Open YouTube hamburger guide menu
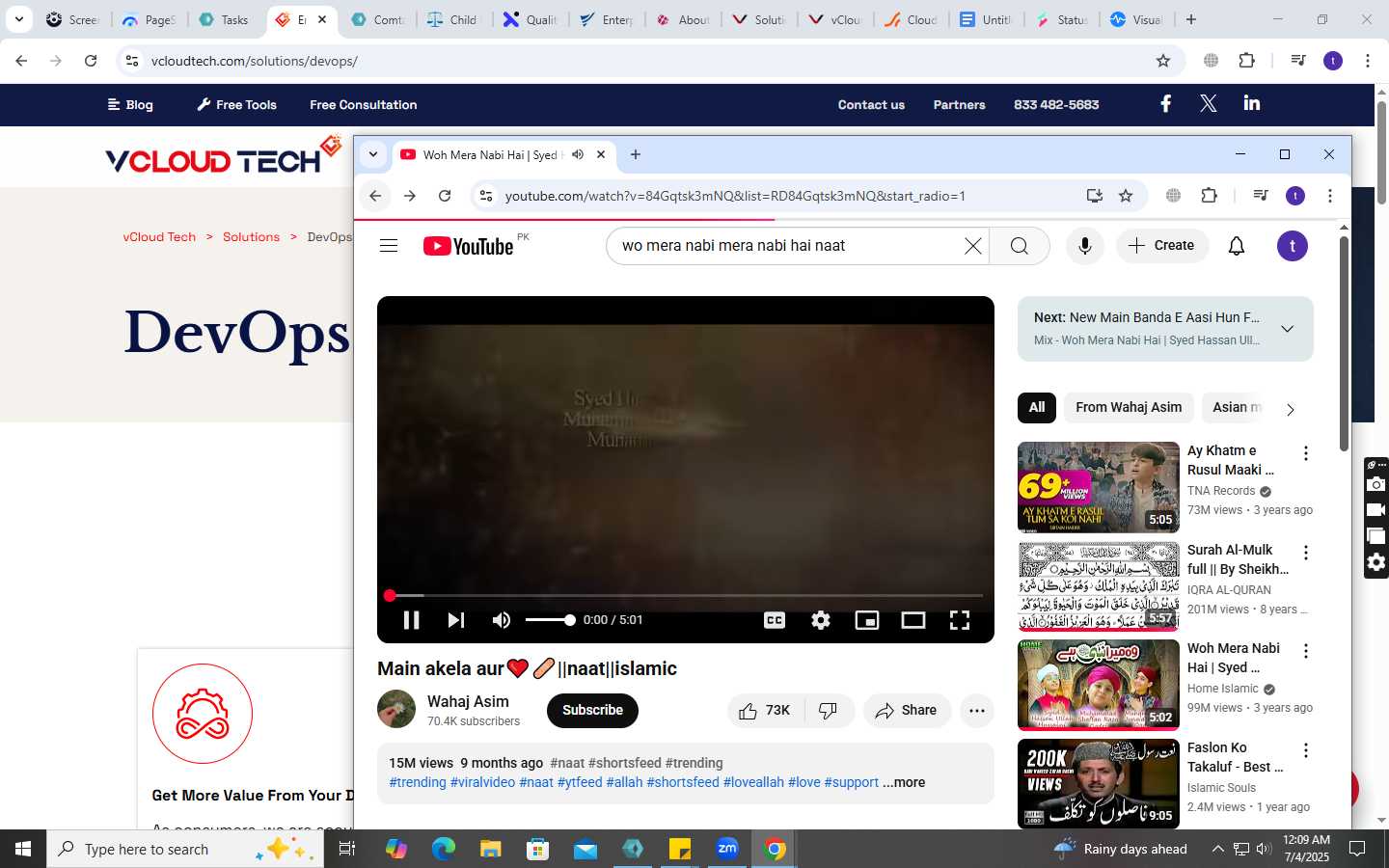This screenshot has width=1389, height=868. tap(389, 246)
